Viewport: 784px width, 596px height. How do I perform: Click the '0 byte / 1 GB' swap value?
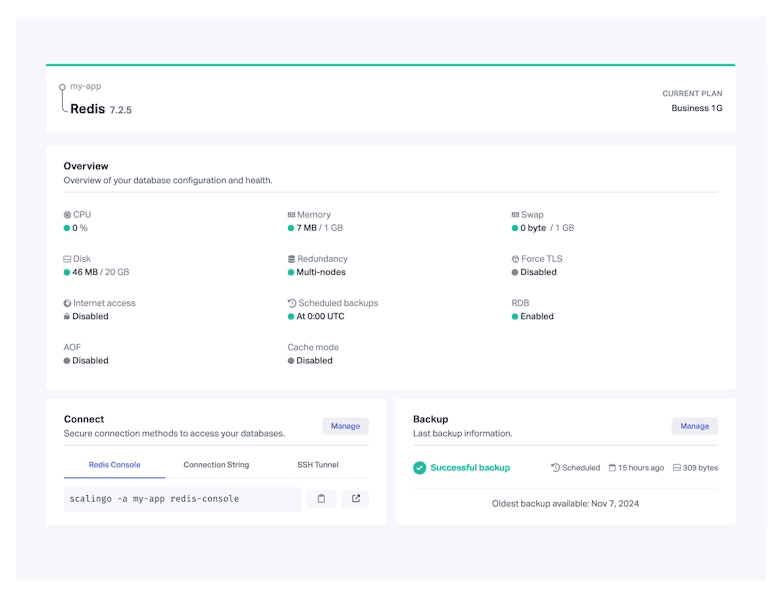547,228
